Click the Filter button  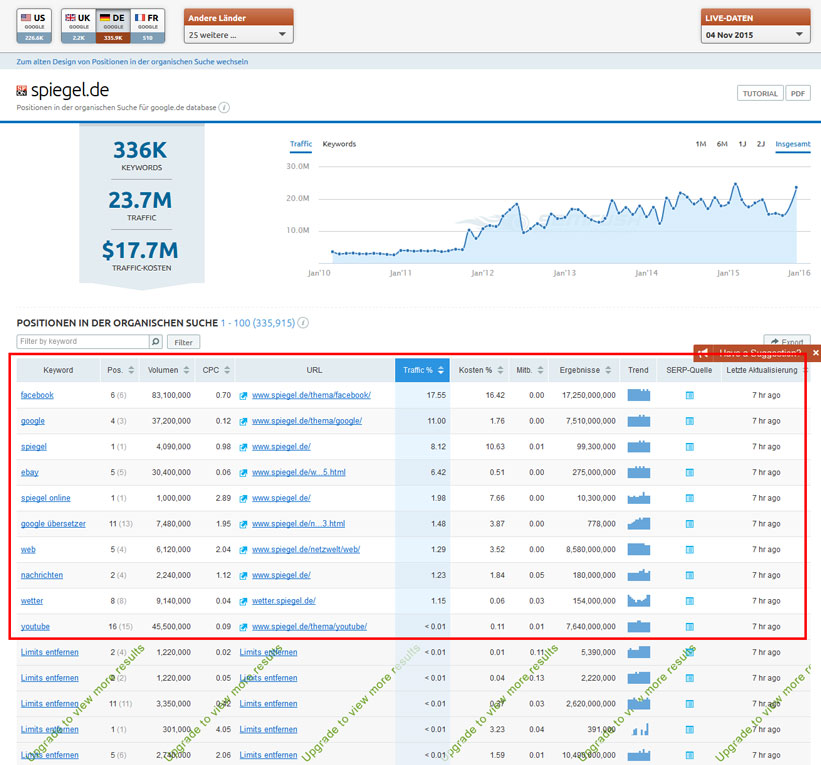[183, 342]
